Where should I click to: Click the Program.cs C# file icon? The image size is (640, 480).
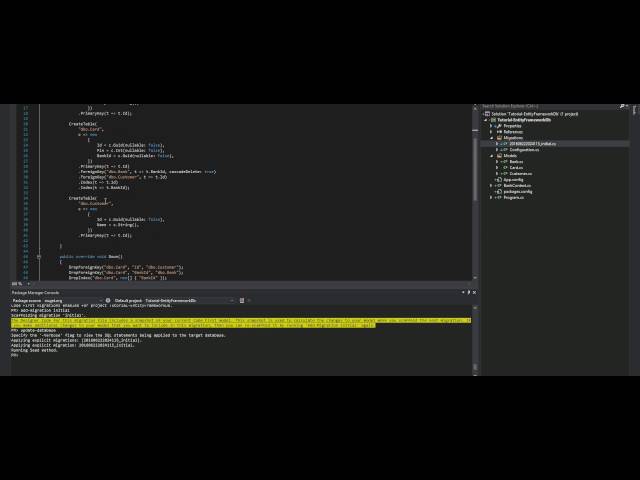[x=498, y=197]
